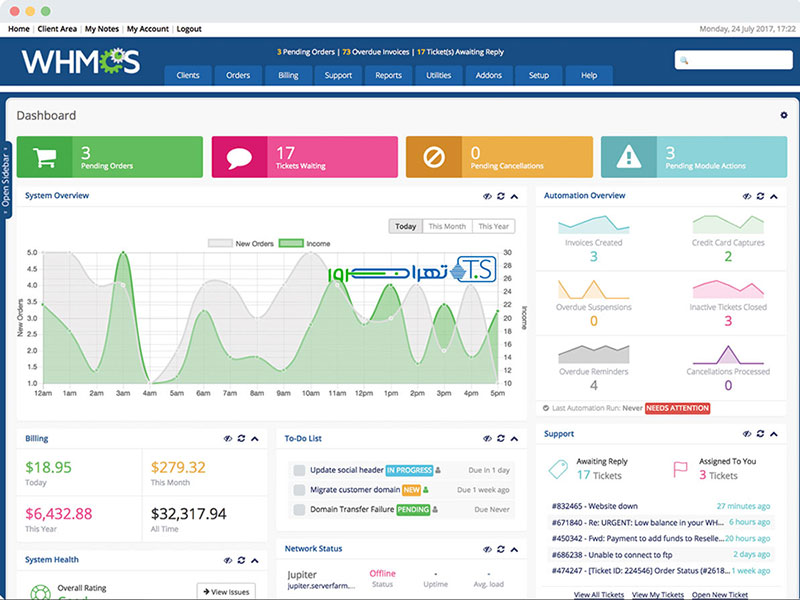The height and width of the screenshot is (600, 800).
Task: Click the Pending Cancellations ban icon
Action: point(433,157)
